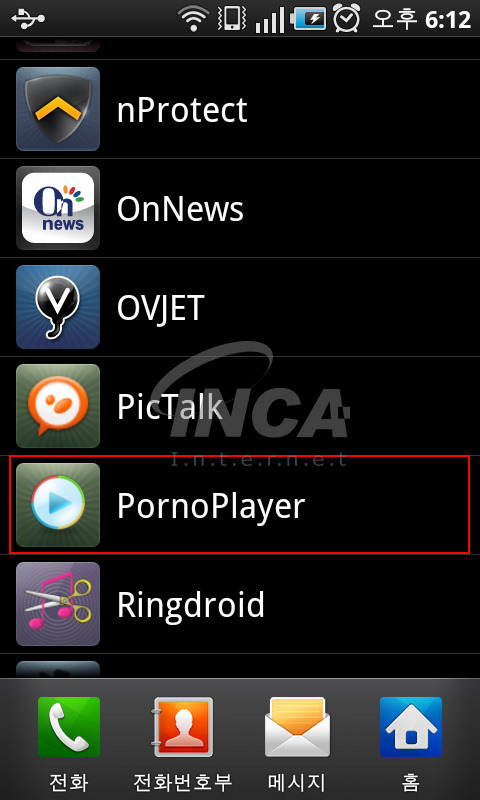This screenshot has width=480, height=800.
Task: Open the nProtect shield icon
Action: click(x=58, y=109)
